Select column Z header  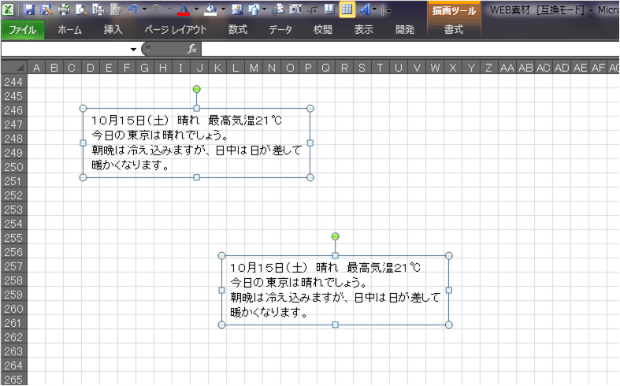[x=489, y=68]
